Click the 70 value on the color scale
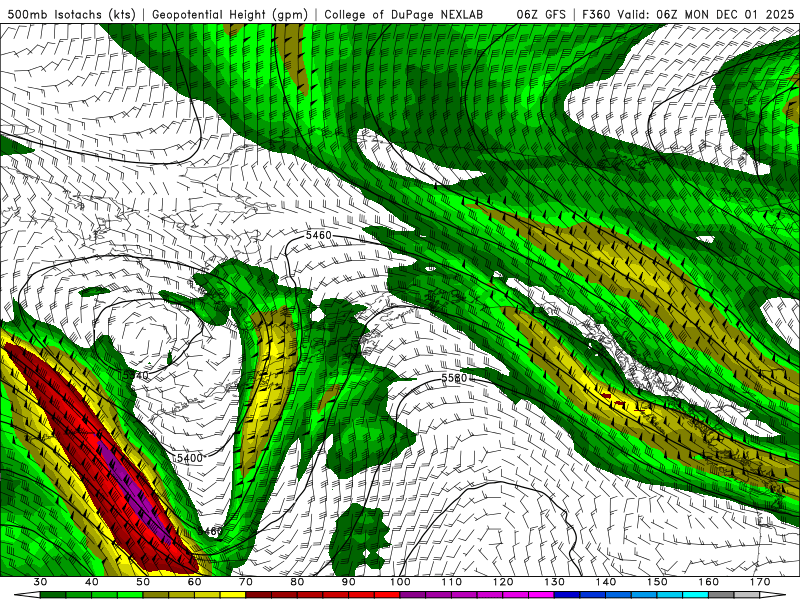This screenshot has height=600, width=800. [x=246, y=582]
